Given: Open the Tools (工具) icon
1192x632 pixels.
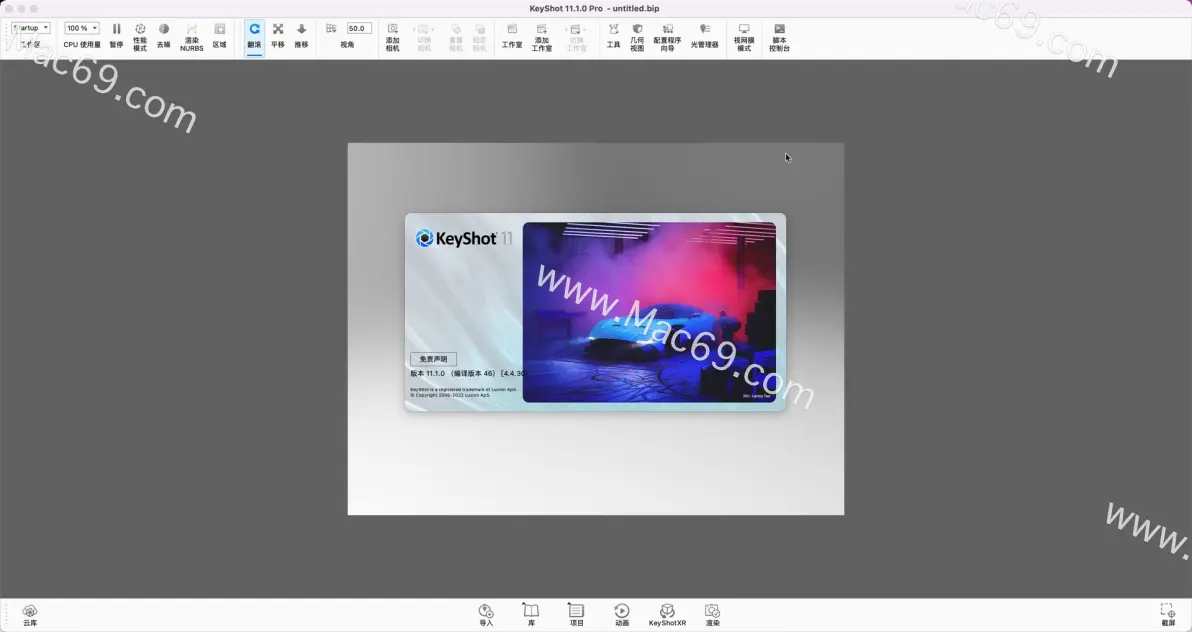Looking at the screenshot, I should (x=613, y=36).
